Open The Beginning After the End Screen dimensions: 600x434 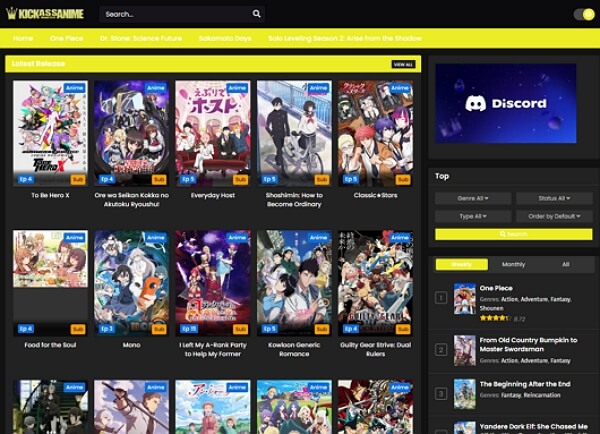pyautogui.click(x=525, y=384)
